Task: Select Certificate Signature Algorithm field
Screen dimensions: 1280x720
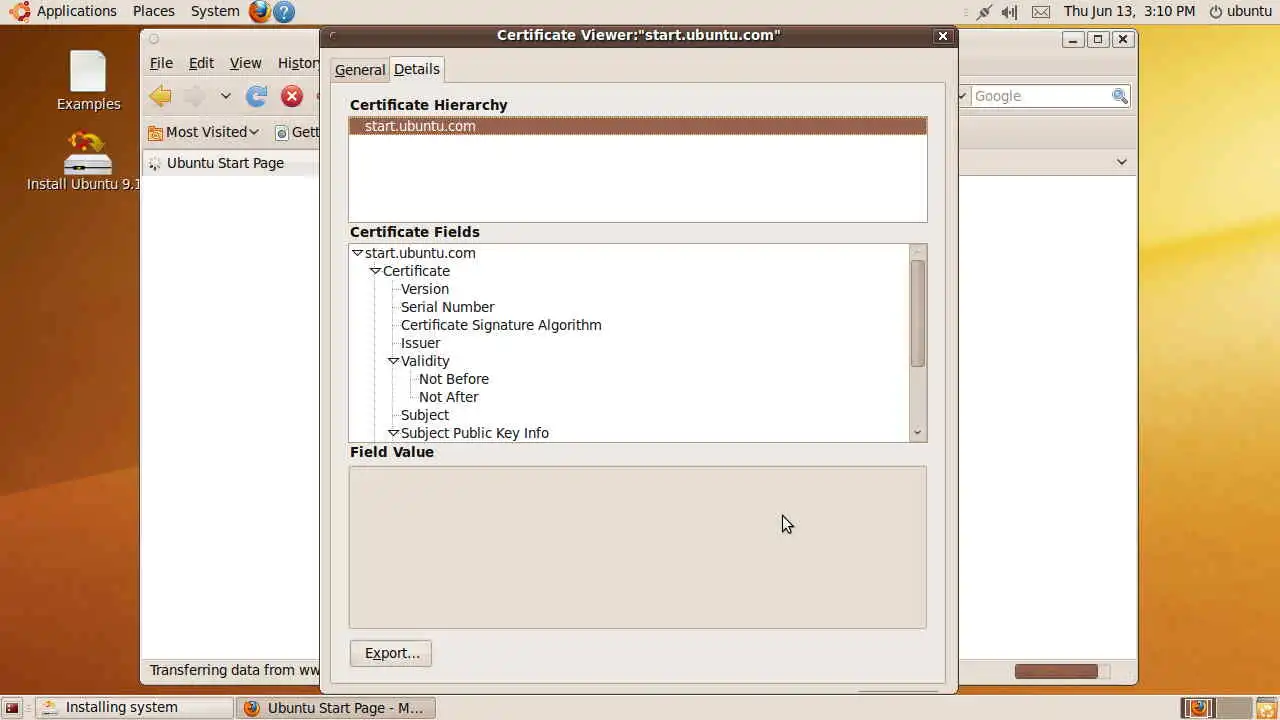Action: tap(501, 325)
